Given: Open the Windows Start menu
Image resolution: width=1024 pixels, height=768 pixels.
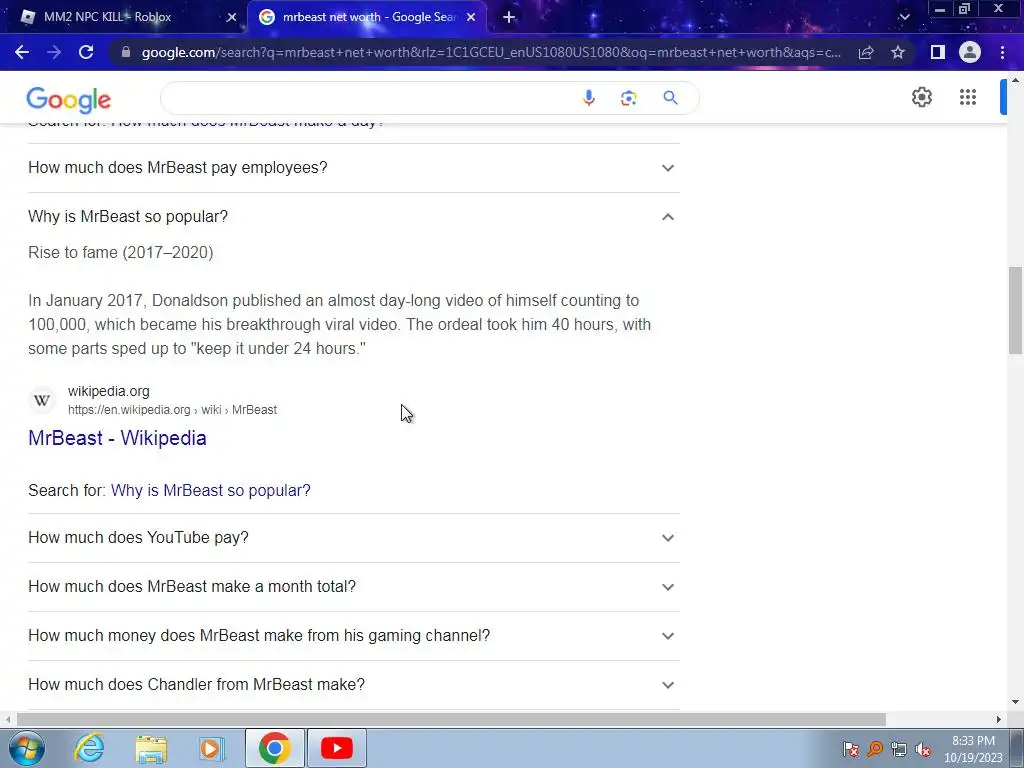Looking at the screenshot, I should pyautogui.click(x=26, y=748).
